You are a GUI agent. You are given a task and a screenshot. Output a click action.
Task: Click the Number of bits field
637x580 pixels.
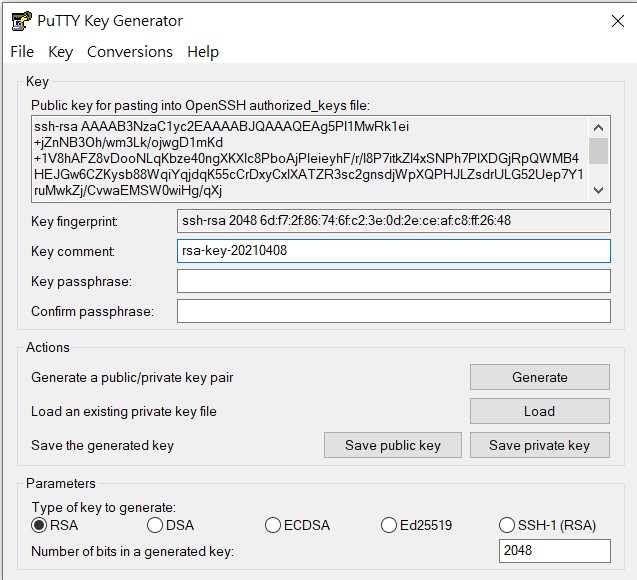coord(555,551)
